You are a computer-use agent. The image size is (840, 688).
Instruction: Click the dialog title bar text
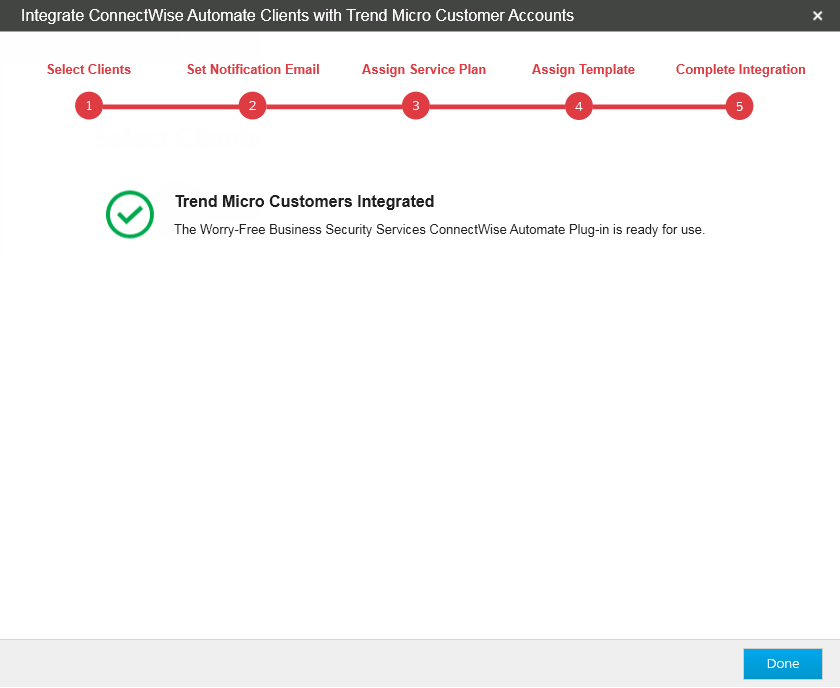coord(297,16)
